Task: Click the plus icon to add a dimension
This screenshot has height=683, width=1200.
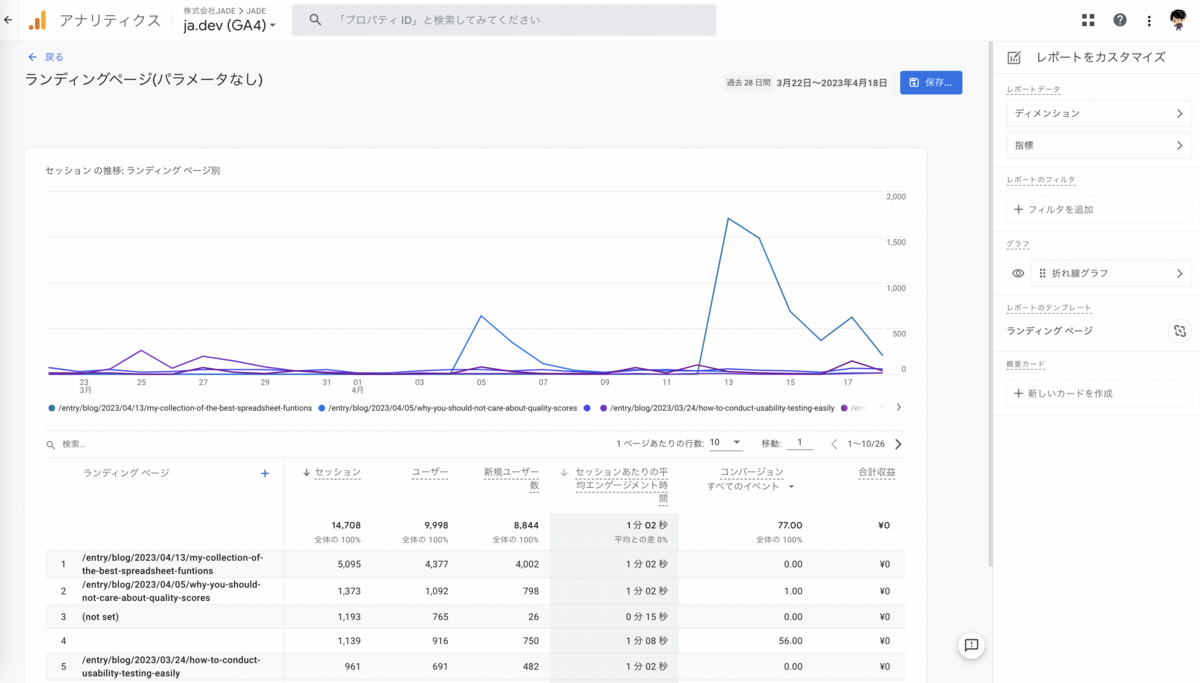Action: coord(265,473)
